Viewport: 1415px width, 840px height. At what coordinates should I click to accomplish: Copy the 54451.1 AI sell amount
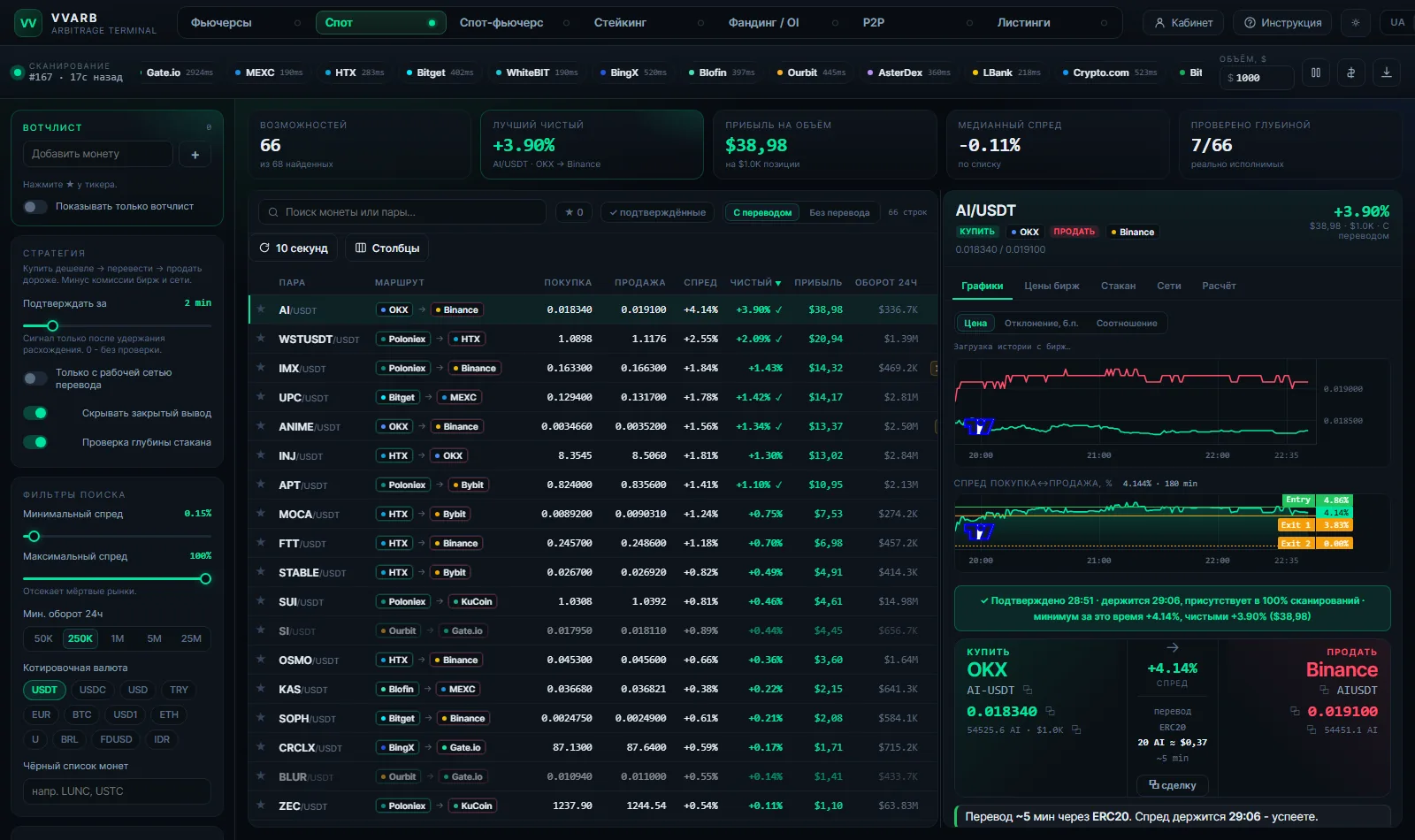coord(1312,730)
